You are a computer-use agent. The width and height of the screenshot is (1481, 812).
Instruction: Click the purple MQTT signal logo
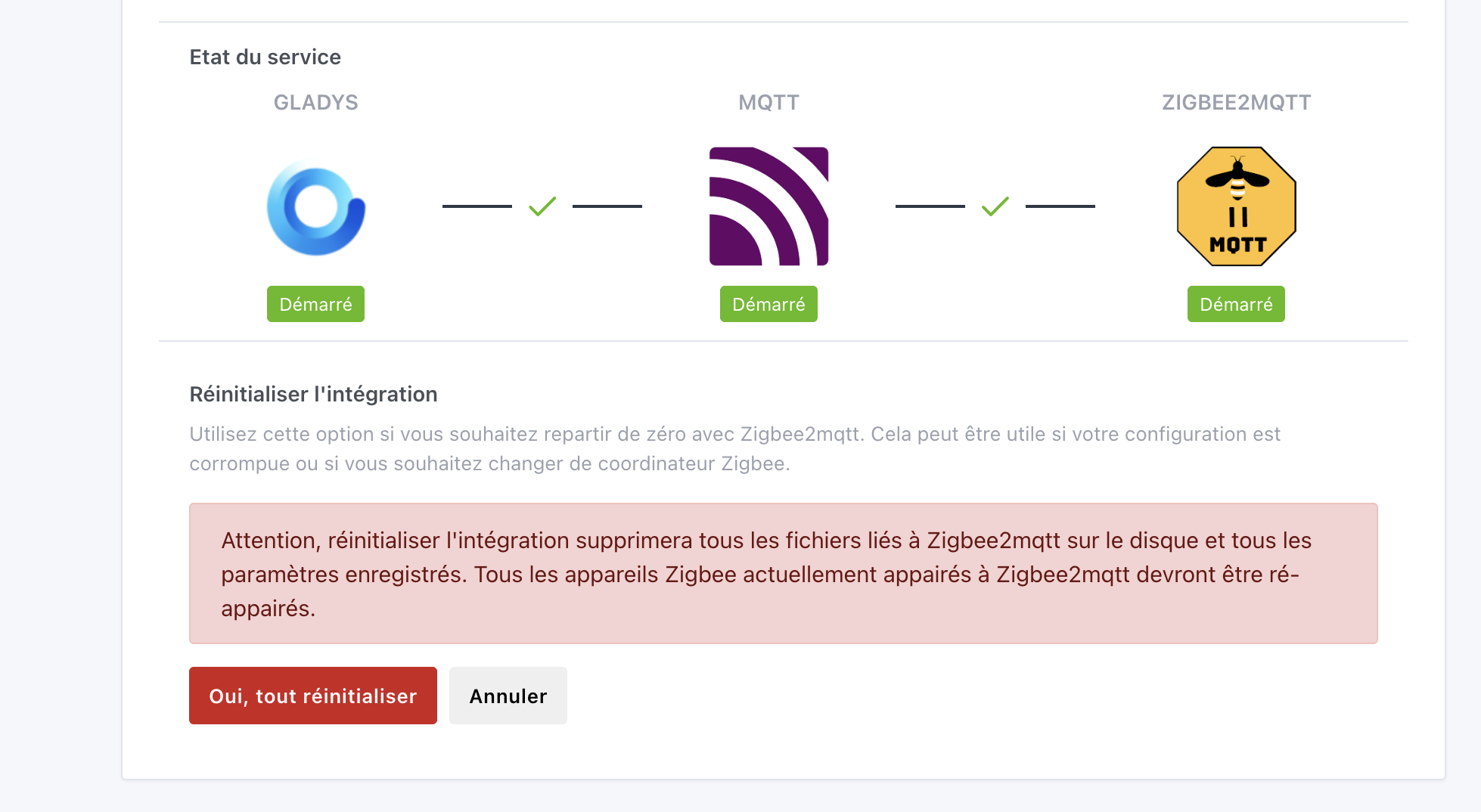click(x=768, y=206)
